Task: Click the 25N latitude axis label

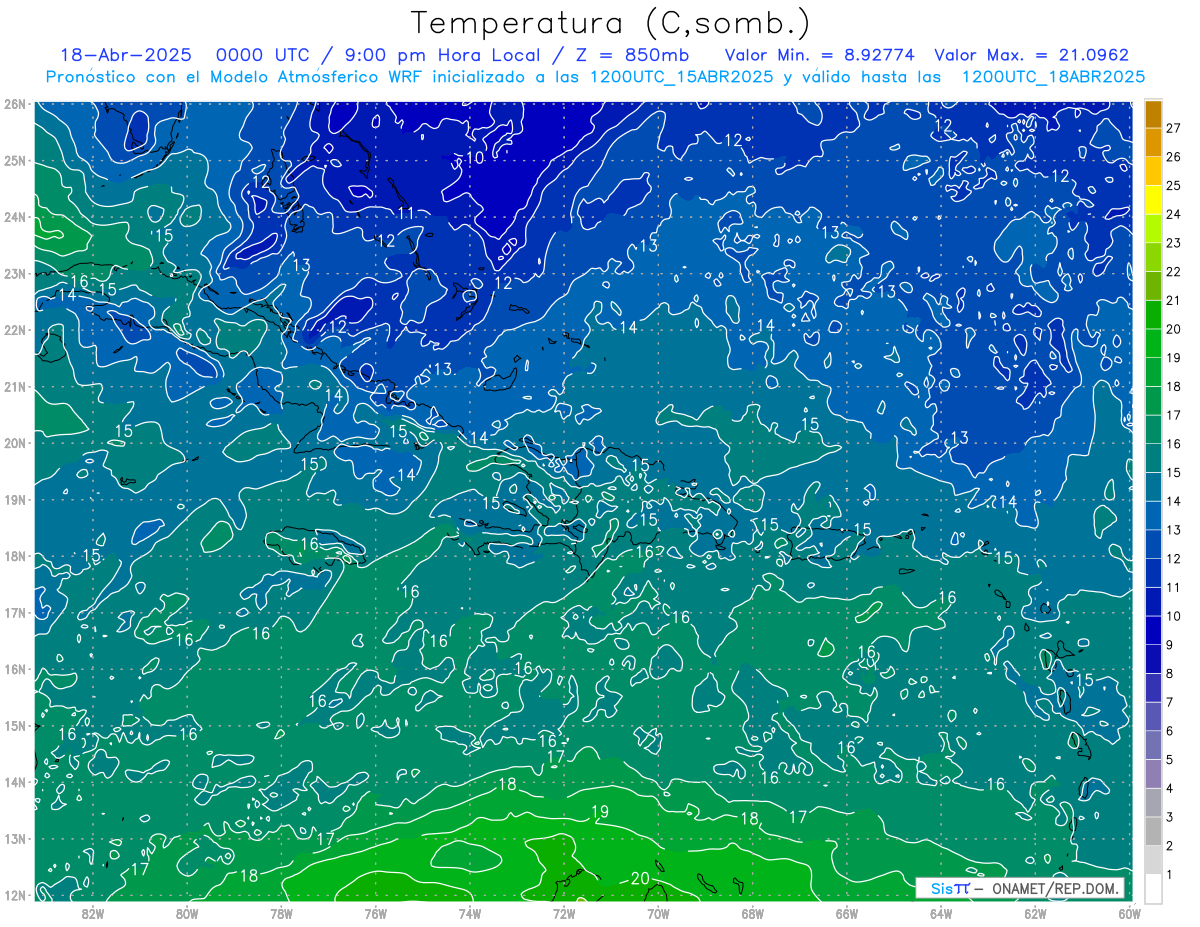Action: [15, 161]
